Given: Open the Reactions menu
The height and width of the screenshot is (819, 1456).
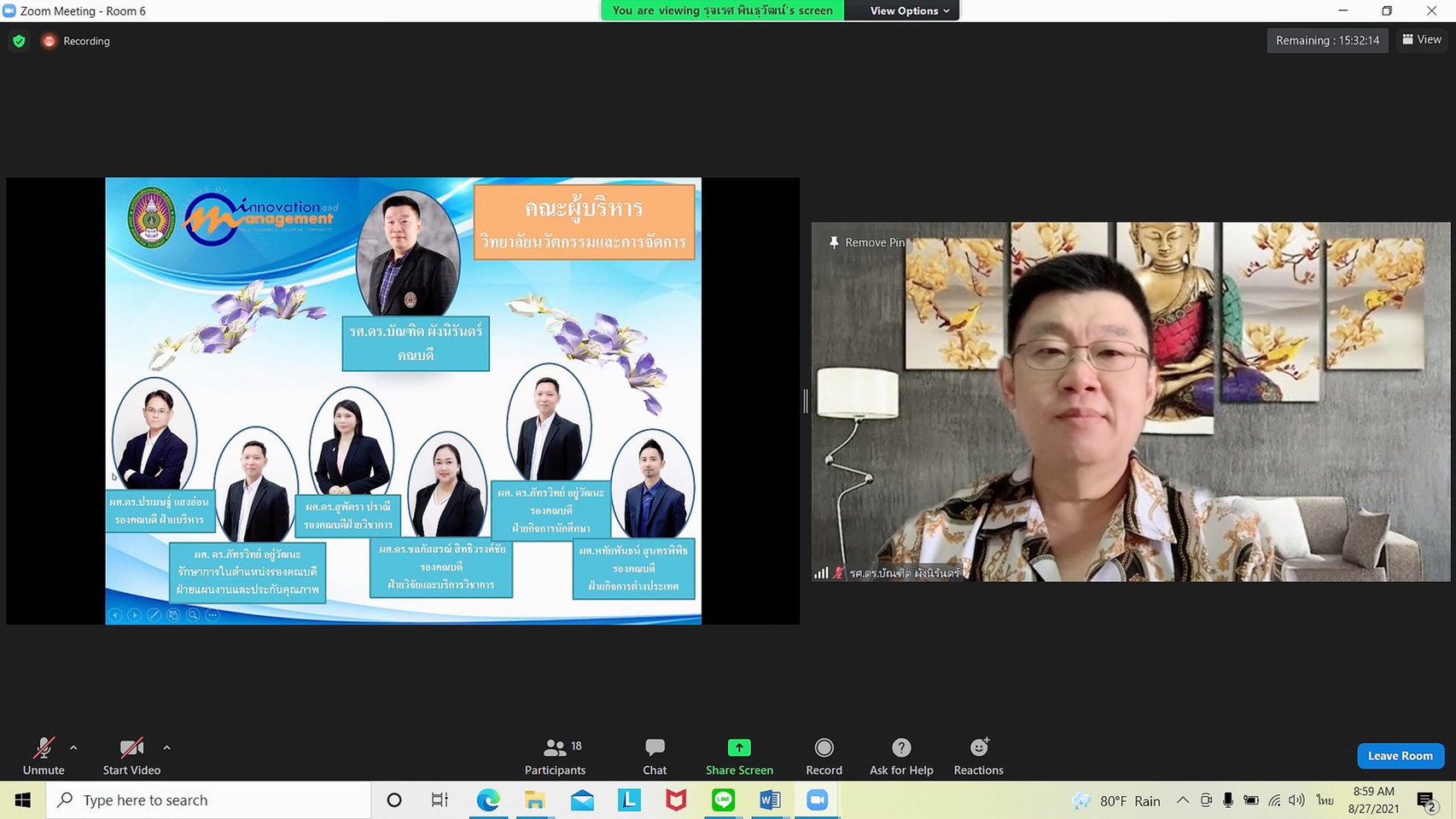Looking at the screenshot, I should tap(978, 756).
